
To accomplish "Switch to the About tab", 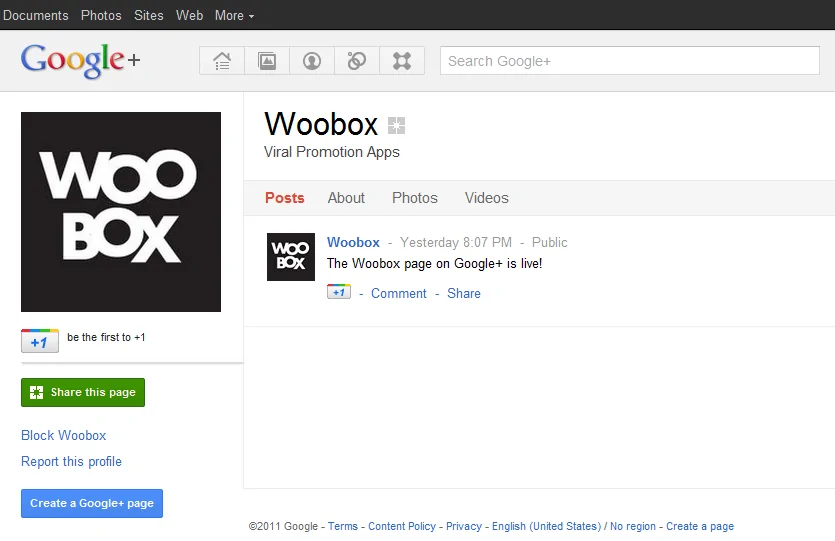I will pos(346,198).
